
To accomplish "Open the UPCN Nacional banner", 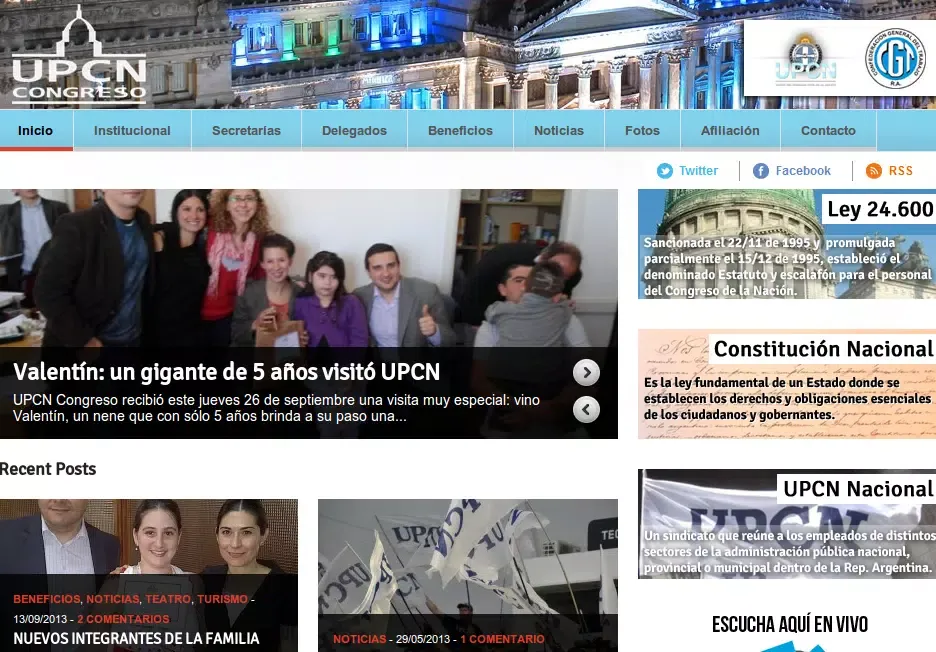I will point(787,524).
